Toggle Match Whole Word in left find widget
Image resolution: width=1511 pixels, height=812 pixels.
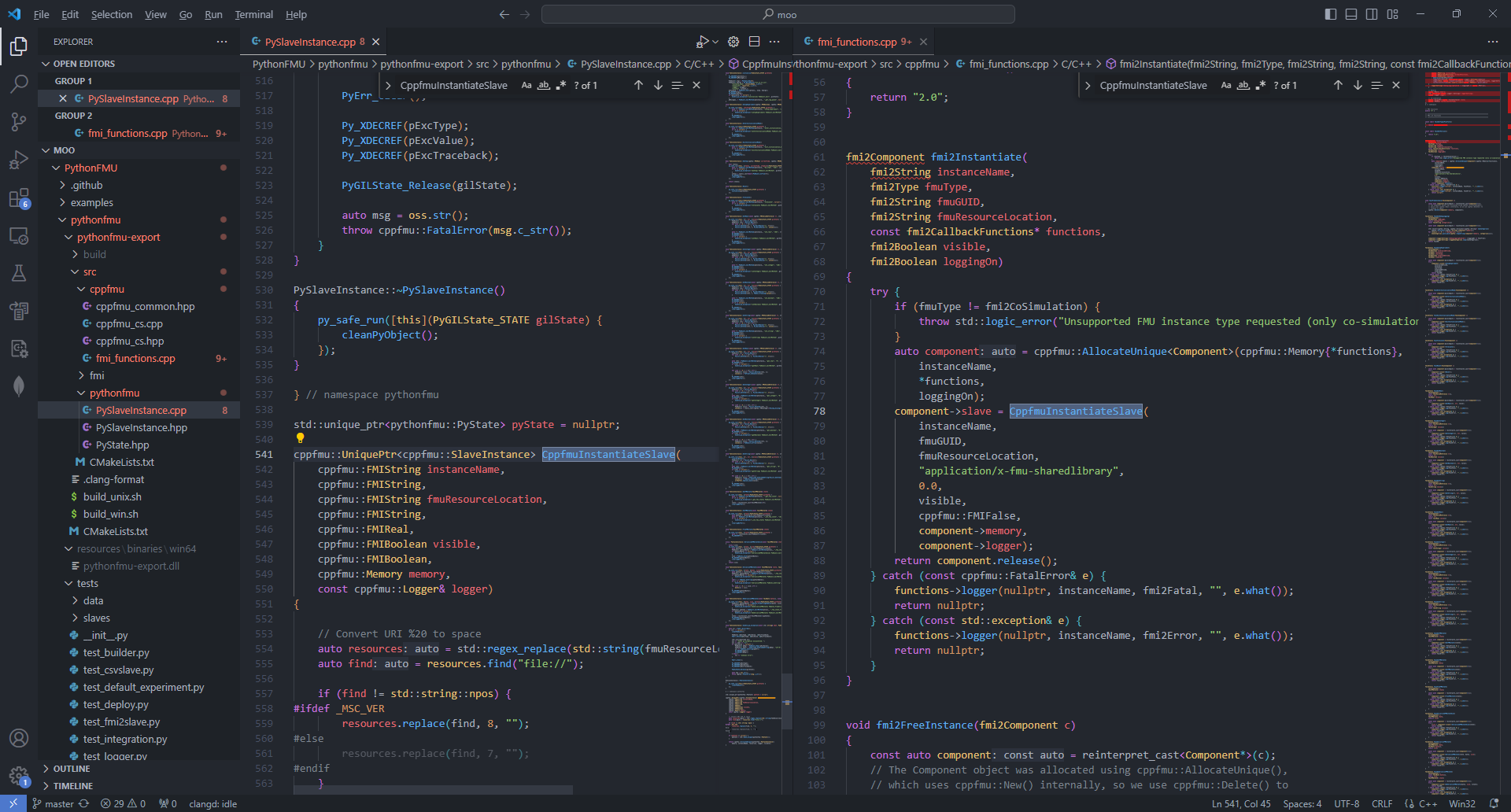tap(544, 85)
